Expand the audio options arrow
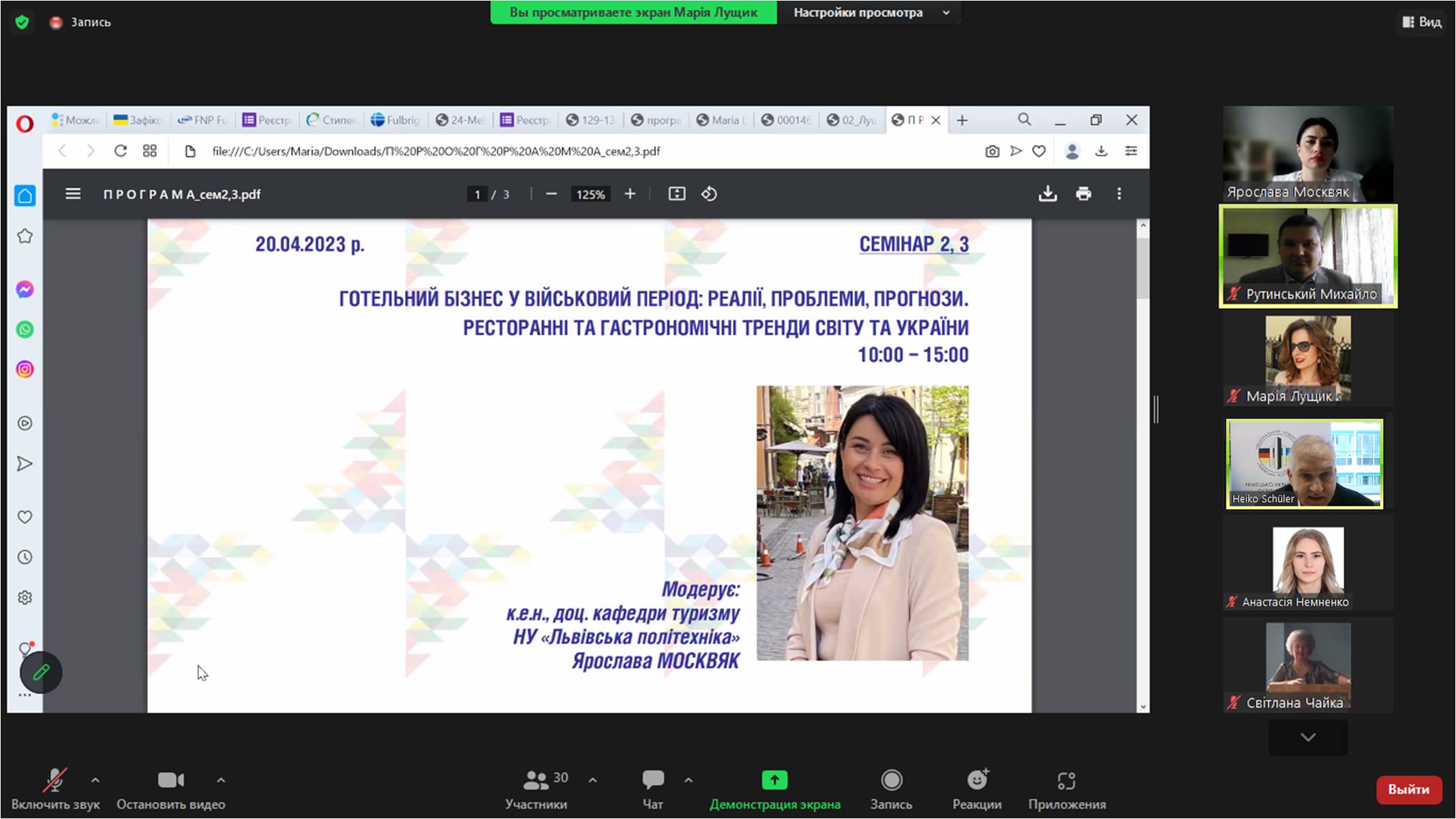 95,780
